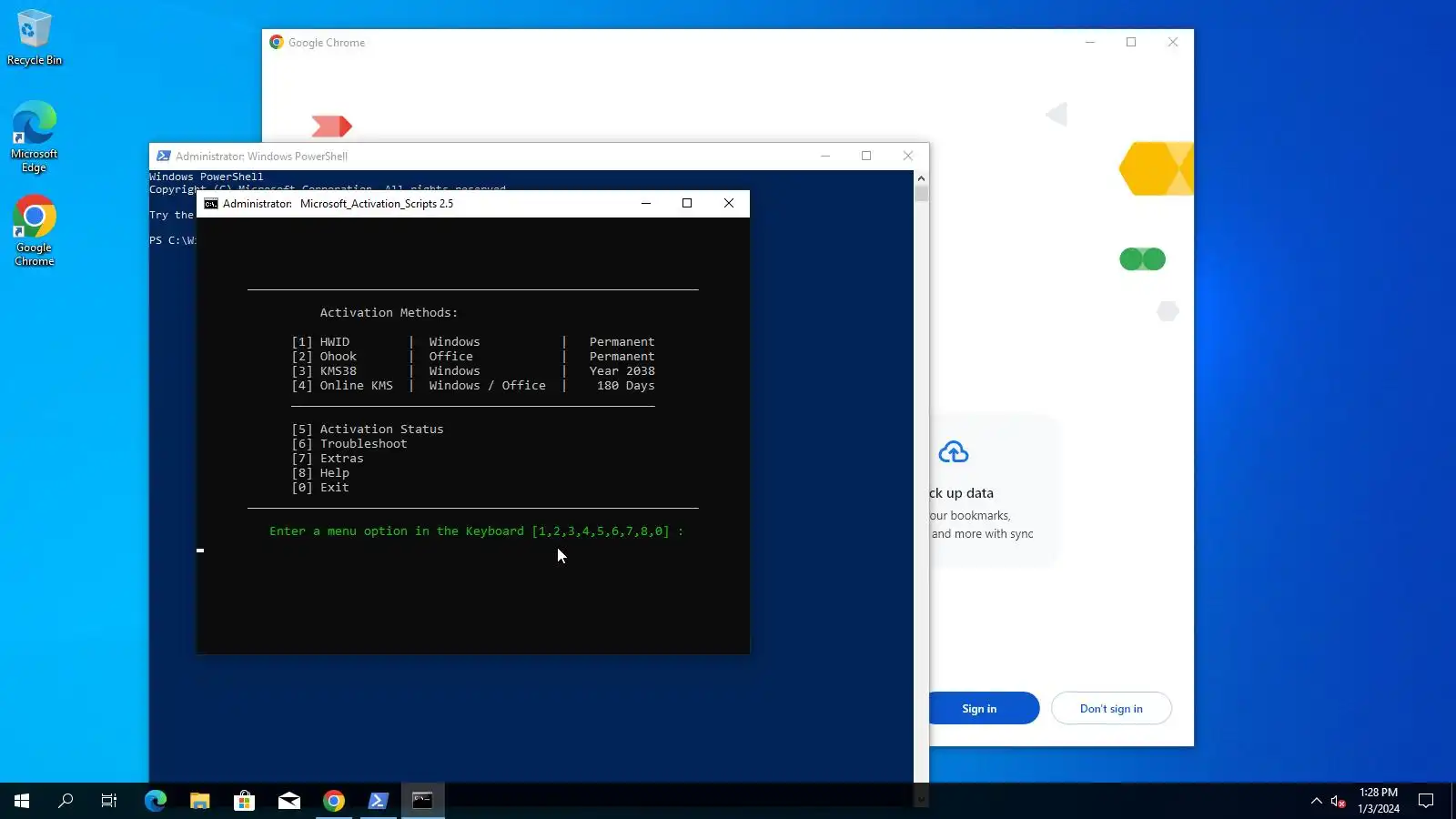Launch Microsoft Edge from the taskbar
The width and height of the screenshot is (1456, 819).
(x=156, y=801)
